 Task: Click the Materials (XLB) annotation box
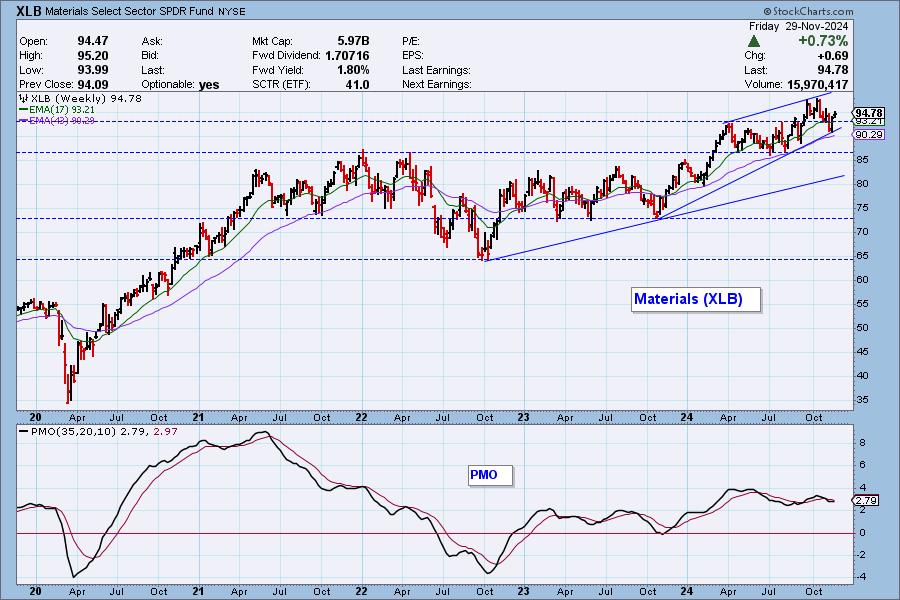[696, 299]
